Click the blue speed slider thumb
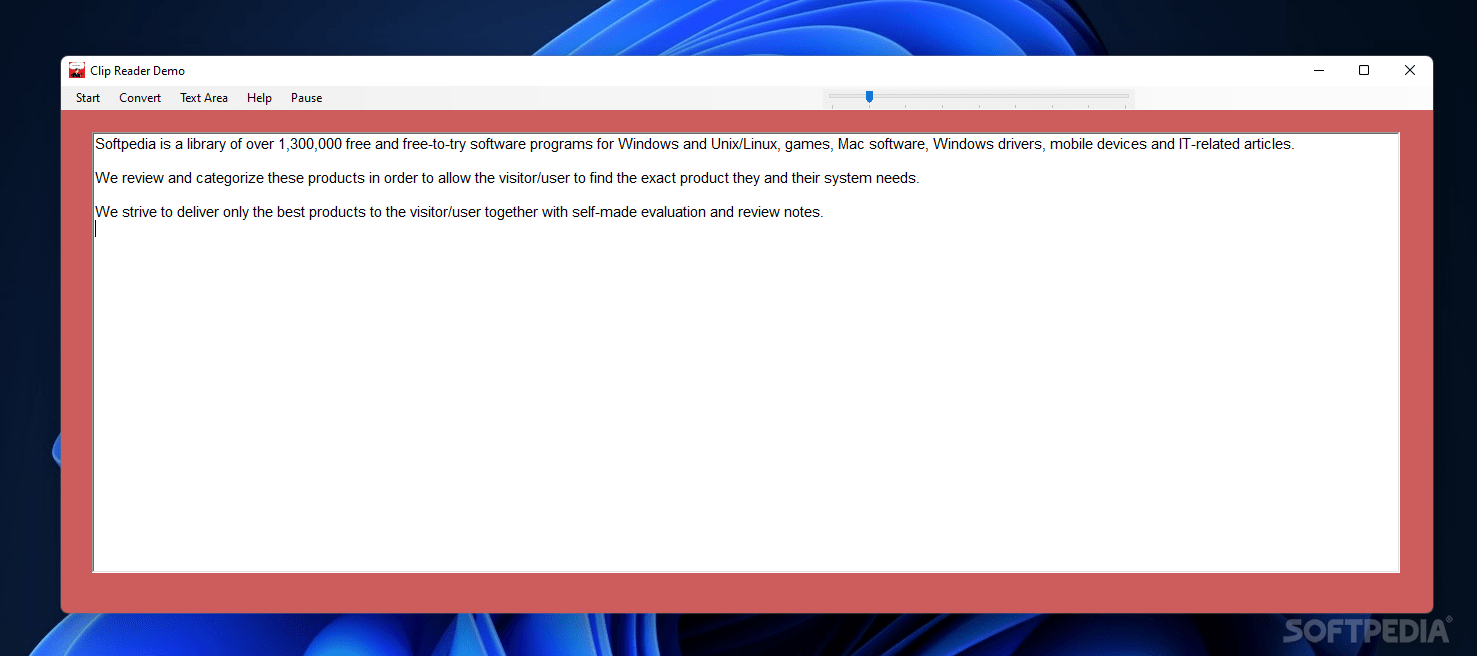This screenshot has height=658, width=1477. [x=869, y=96]
